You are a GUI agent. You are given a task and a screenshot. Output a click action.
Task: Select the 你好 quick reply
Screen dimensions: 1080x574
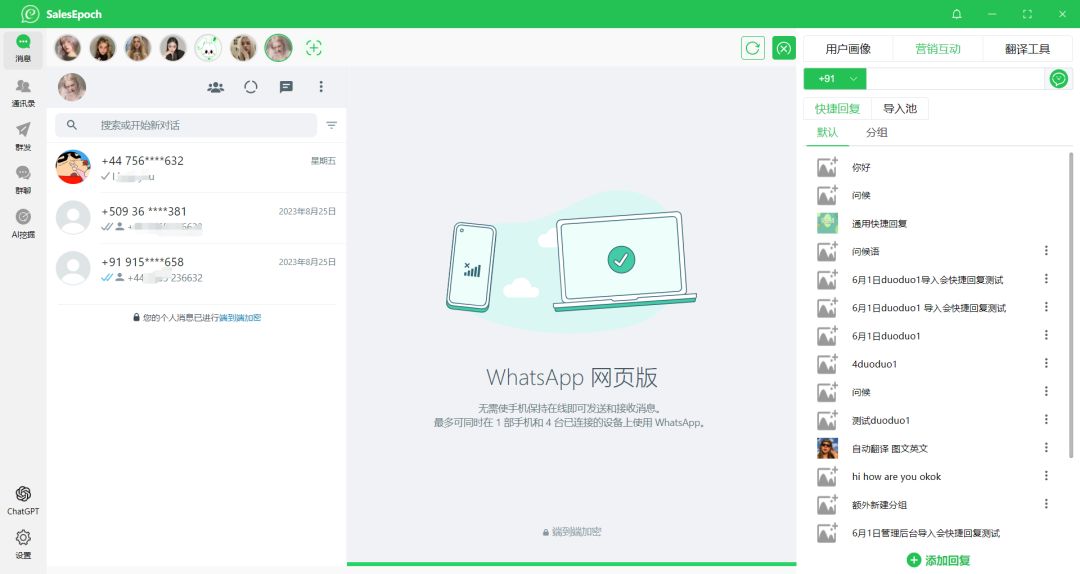[861, 167]
